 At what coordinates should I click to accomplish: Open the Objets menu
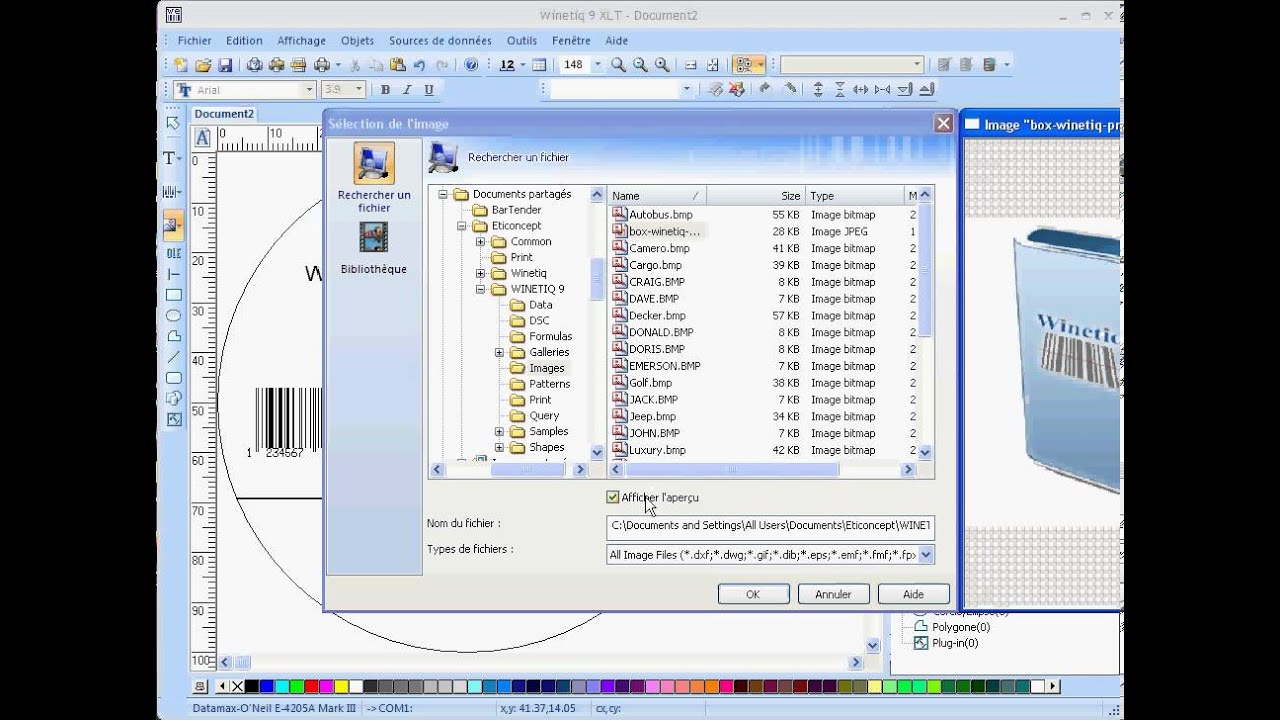tap(357, 41)
